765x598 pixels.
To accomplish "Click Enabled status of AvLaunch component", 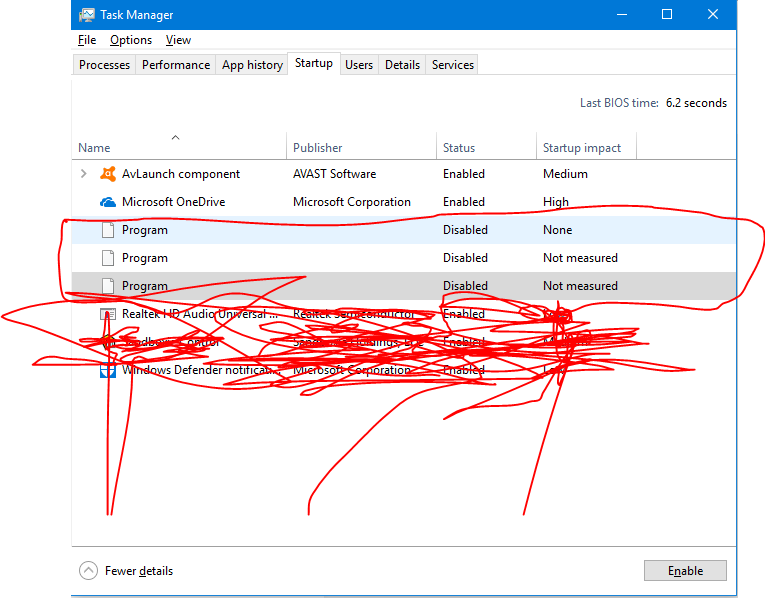I will pyautogui.click(x=464, y=174).
